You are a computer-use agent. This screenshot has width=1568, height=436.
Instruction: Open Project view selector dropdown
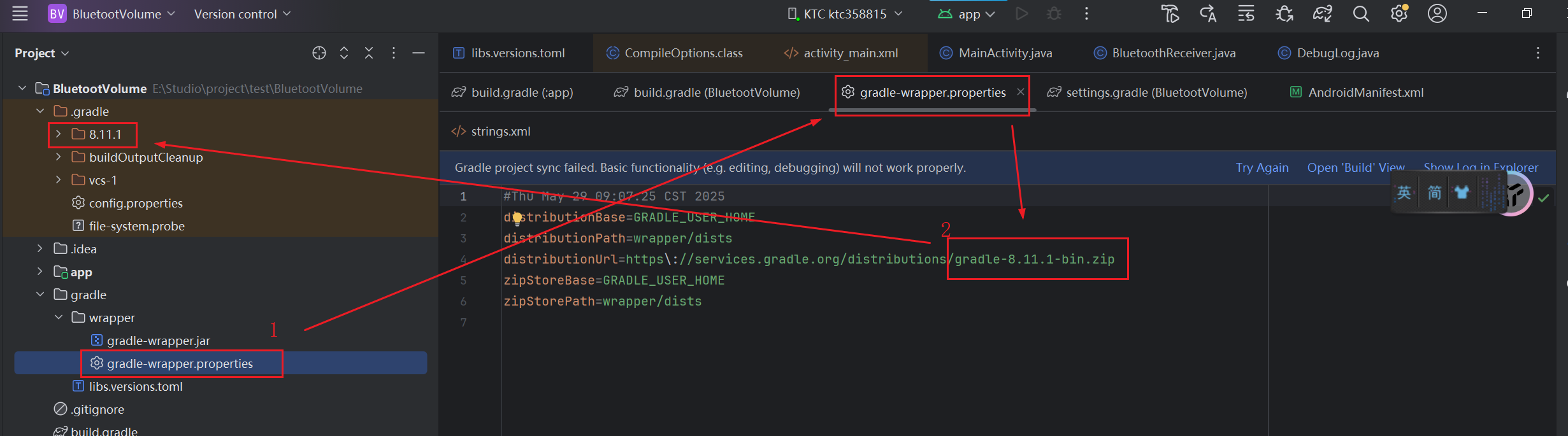click(41, 53)
